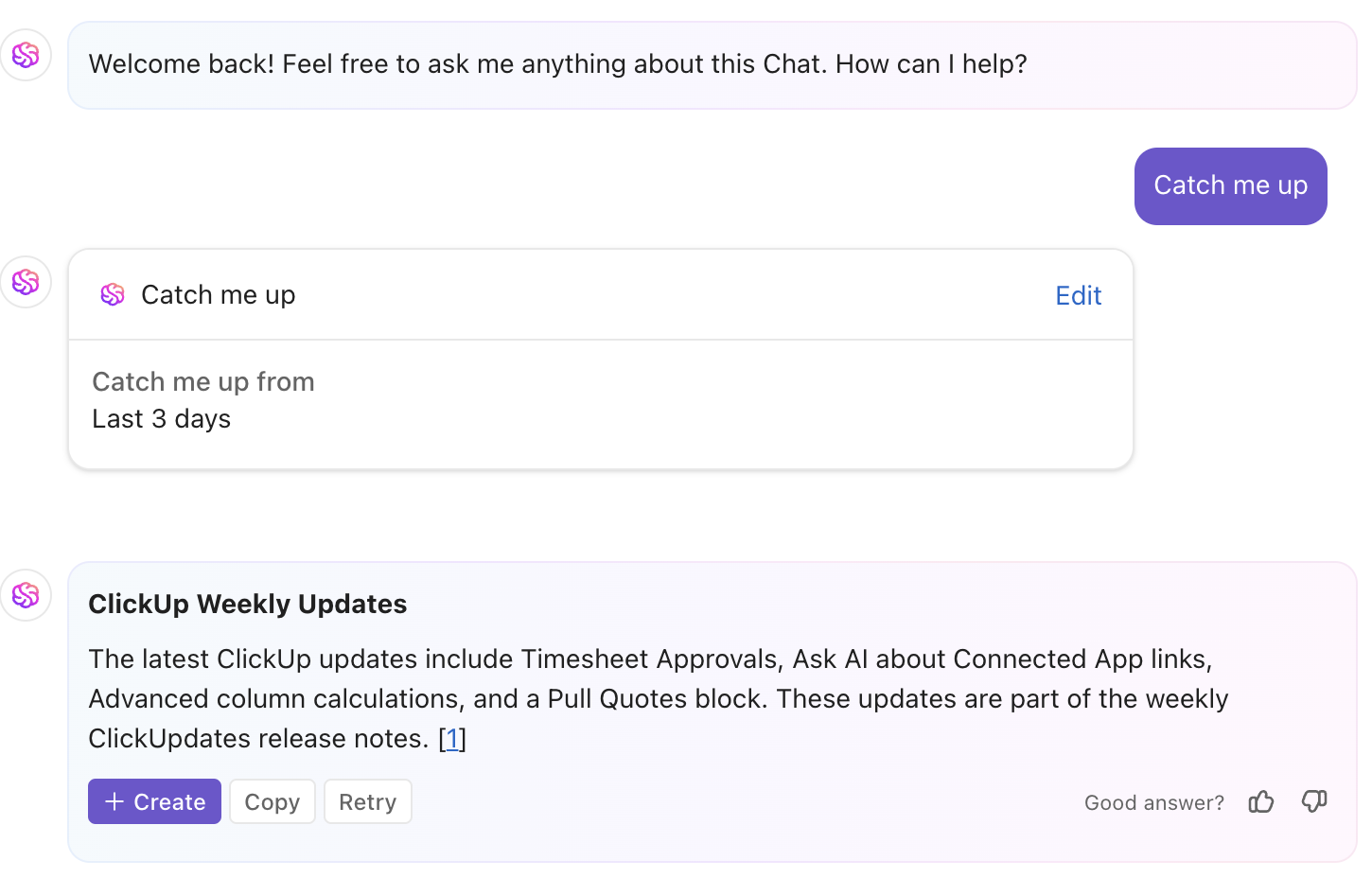Click the Retry button to regenerate the answer
This screenshot has height=878, width=1372.
pos(367,801)
